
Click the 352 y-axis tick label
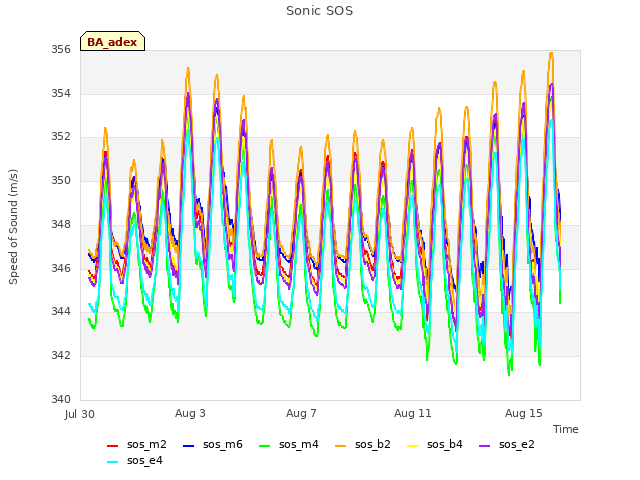pyautogui.click(x=61, y=137)
